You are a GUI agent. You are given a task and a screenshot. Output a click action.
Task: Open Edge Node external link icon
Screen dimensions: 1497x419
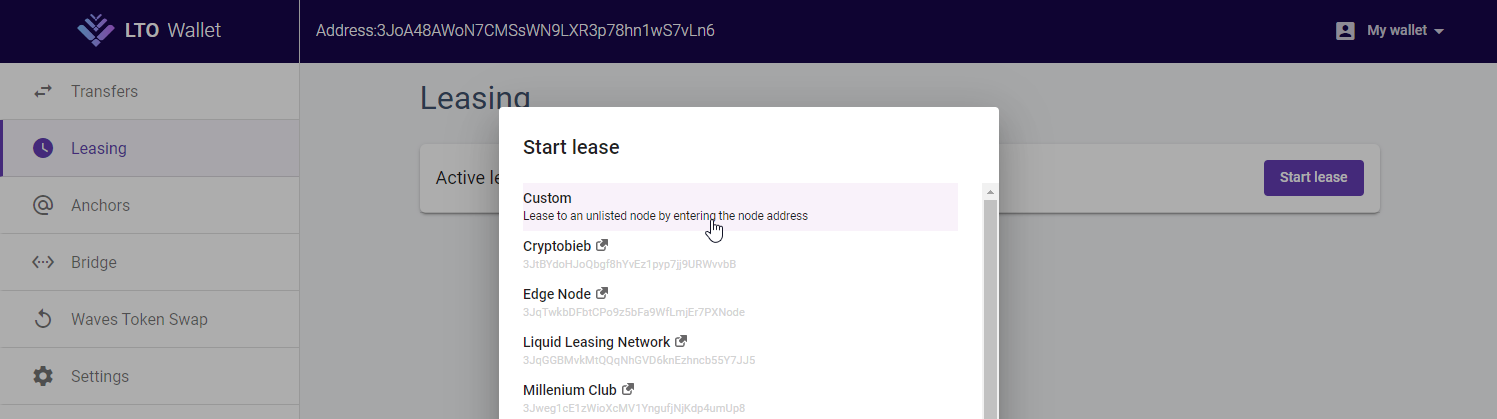point(602,293)
